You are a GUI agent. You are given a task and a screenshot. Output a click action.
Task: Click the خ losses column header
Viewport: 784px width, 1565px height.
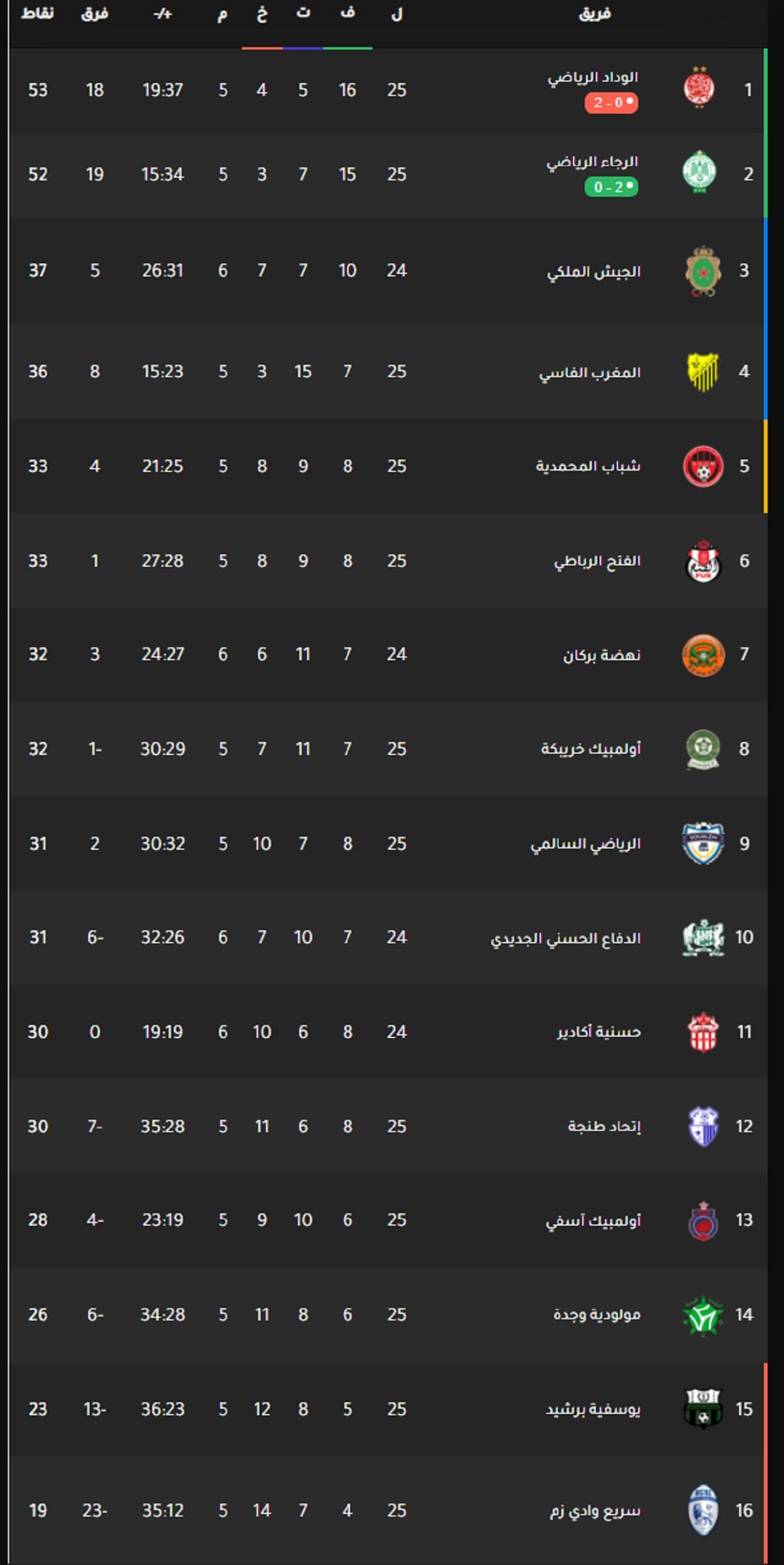(x=262, y=13)
